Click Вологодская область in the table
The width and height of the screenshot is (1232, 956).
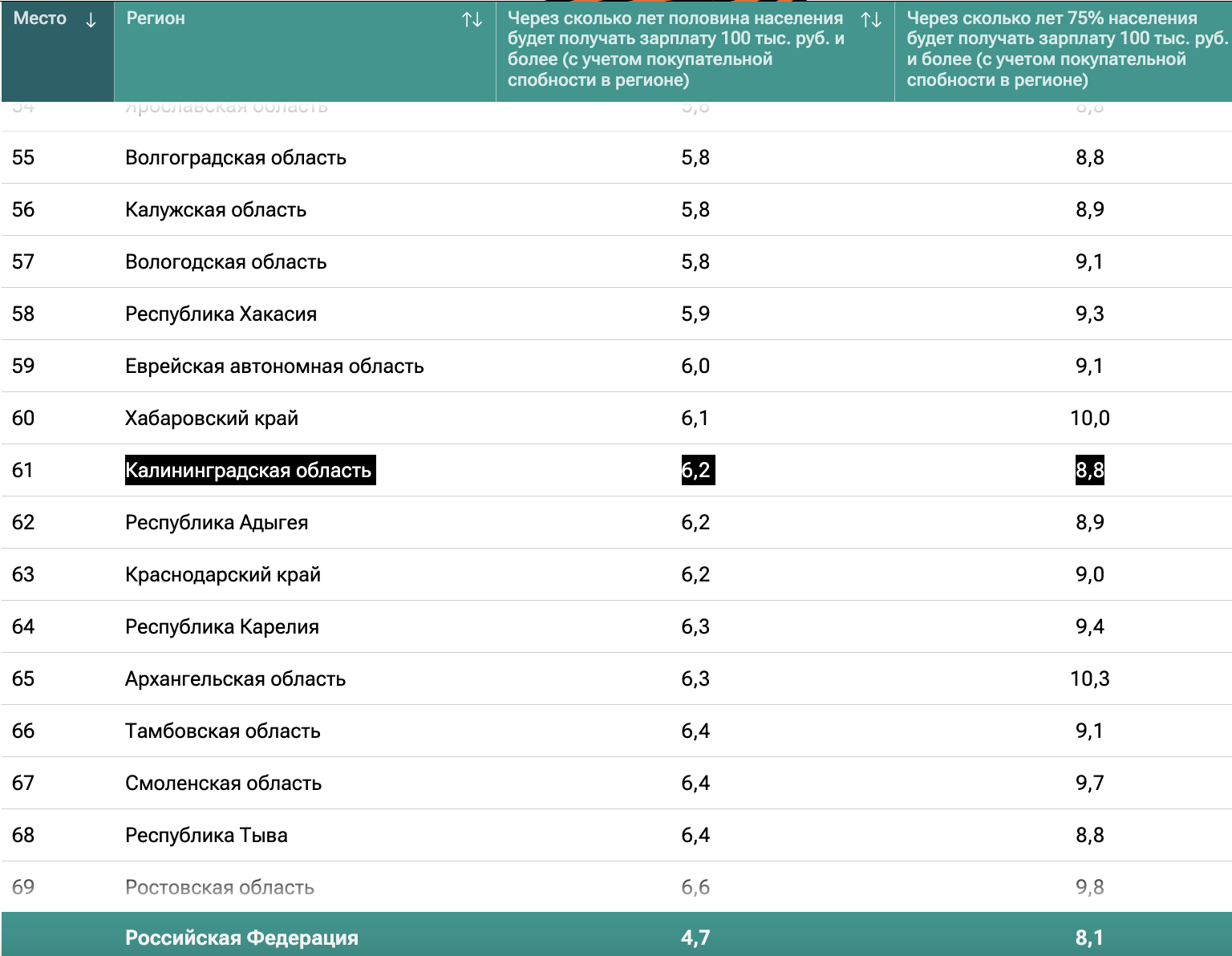pos(226,261)
